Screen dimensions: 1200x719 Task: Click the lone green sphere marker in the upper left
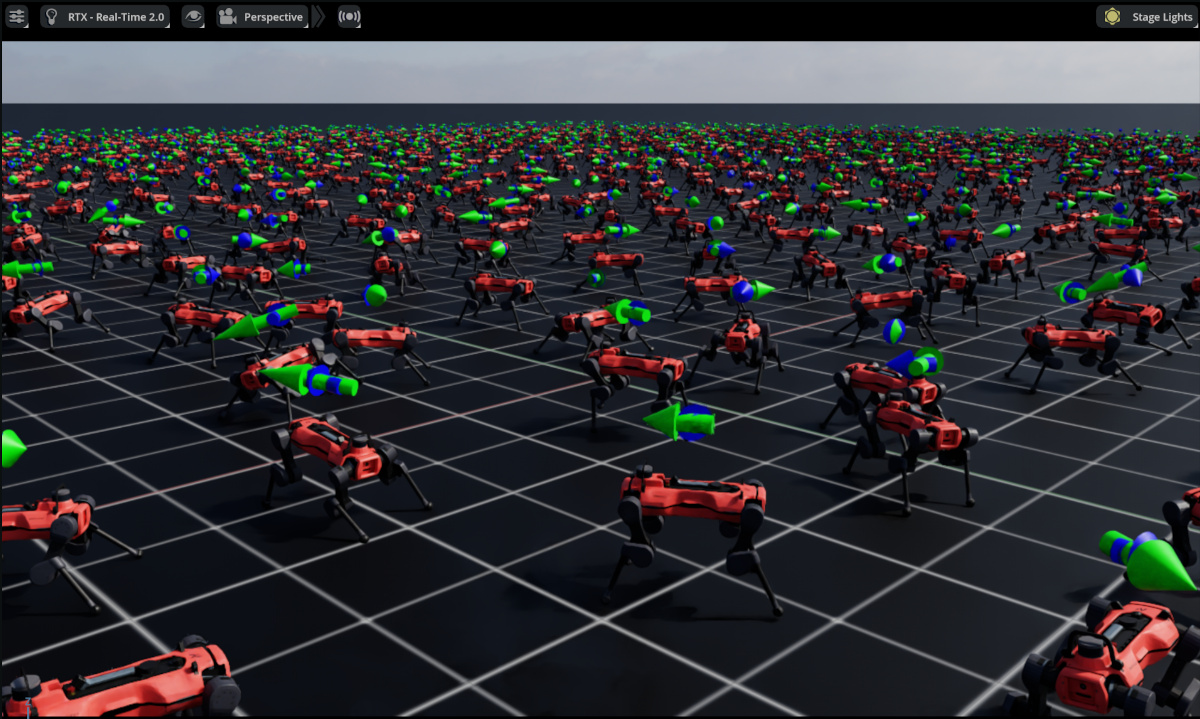coord(375,295)
